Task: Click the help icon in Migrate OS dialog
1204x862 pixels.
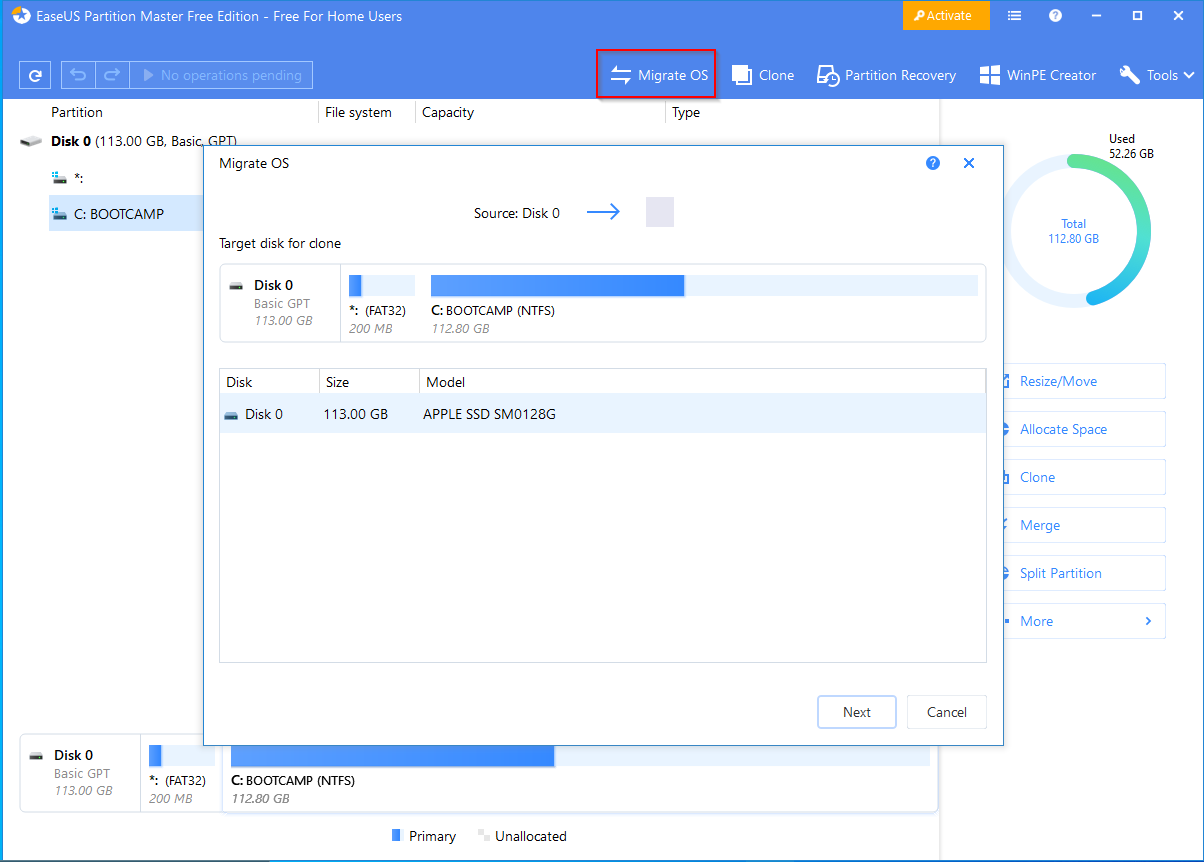Action: [933, 163]
